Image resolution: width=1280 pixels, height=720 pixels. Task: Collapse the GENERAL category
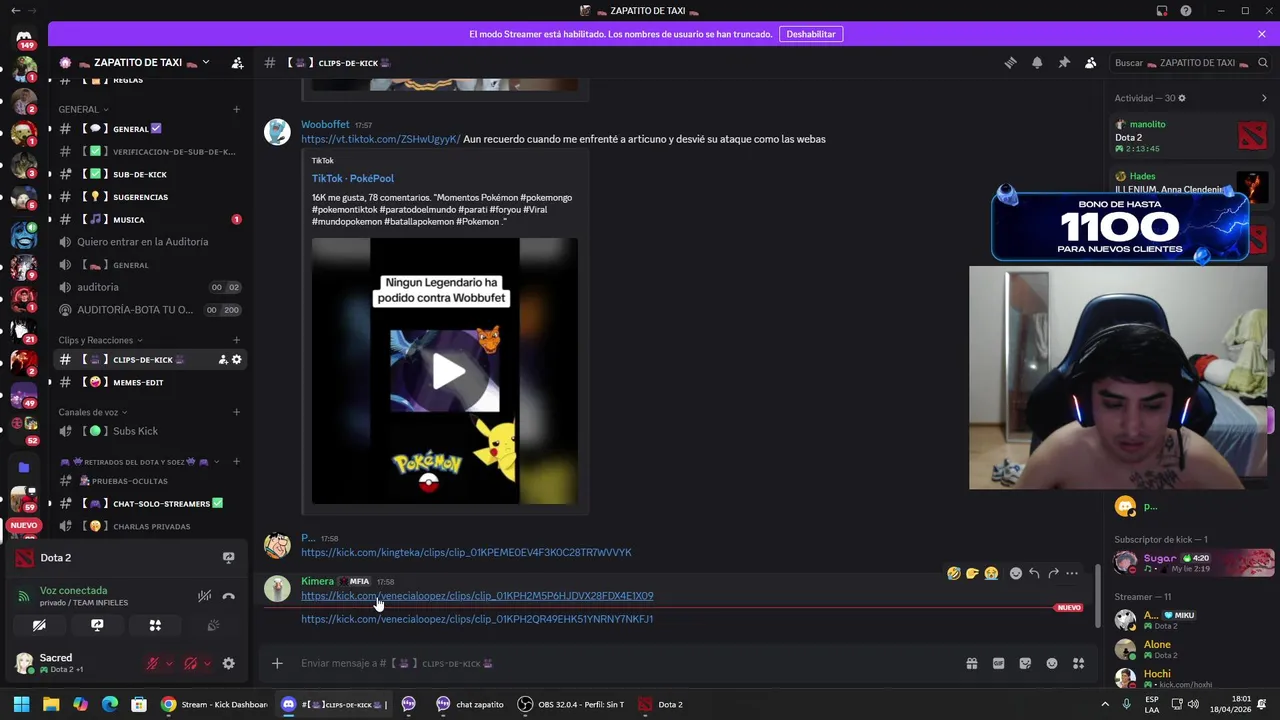[83, 109]
